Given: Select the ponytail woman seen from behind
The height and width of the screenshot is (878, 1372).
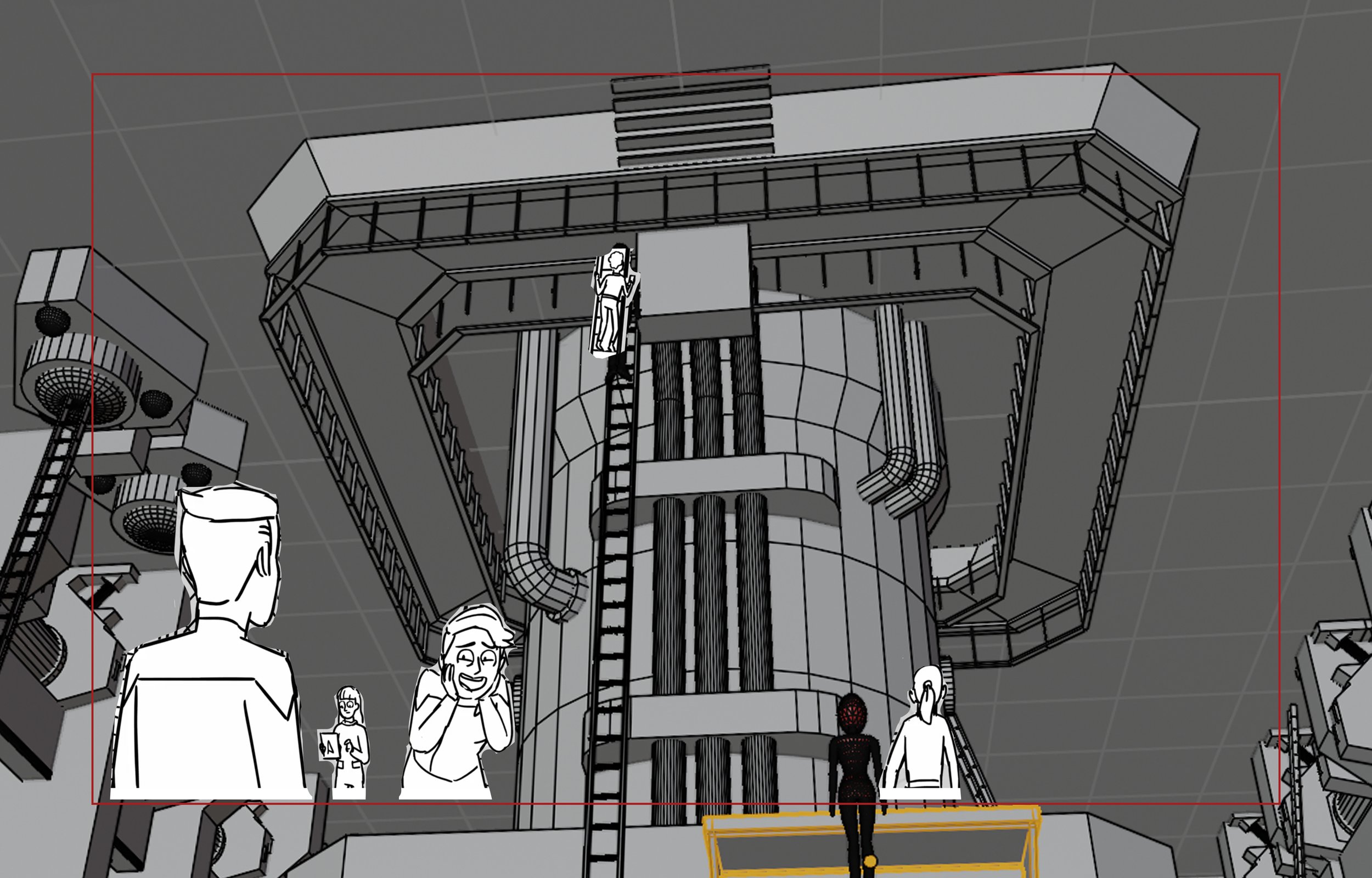Looking at the screenshot, I should point(920,732).
